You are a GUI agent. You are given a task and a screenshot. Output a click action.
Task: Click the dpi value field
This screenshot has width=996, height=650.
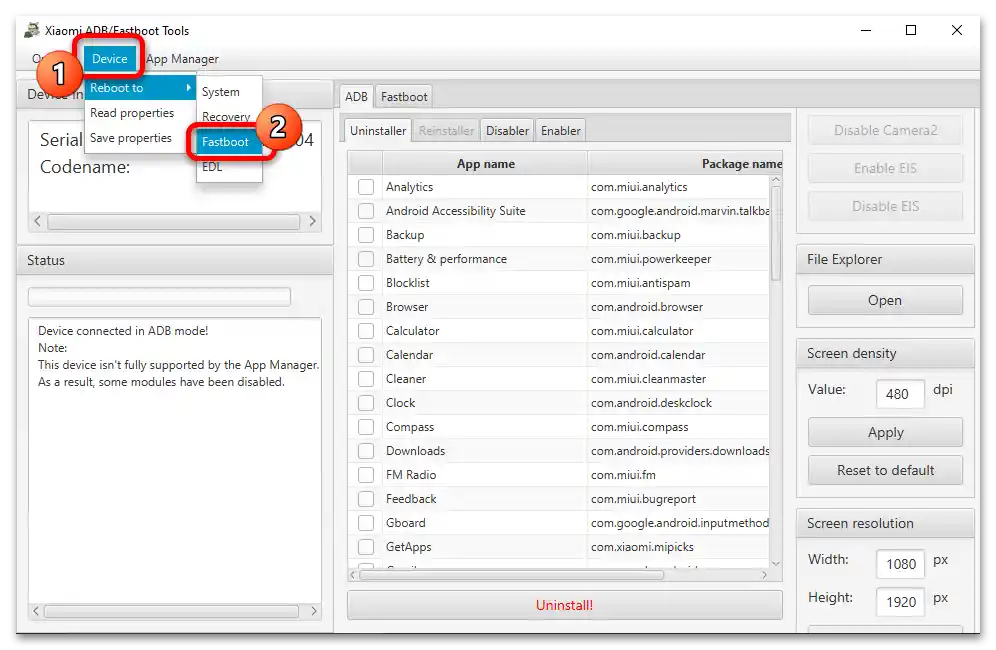coord(900,394)
